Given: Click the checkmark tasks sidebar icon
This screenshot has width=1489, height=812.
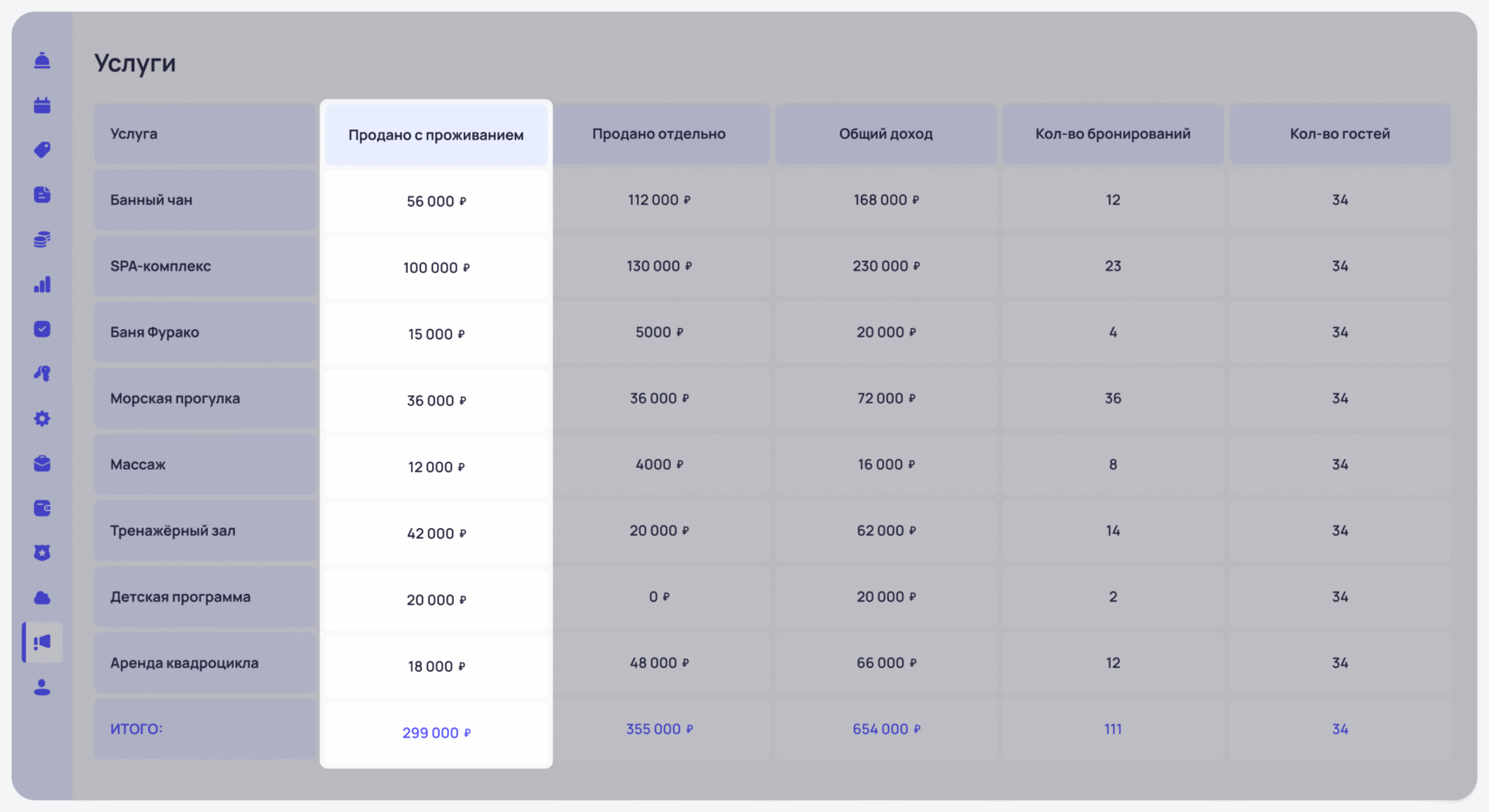Looking at the screenshot, I should (42, 329).
